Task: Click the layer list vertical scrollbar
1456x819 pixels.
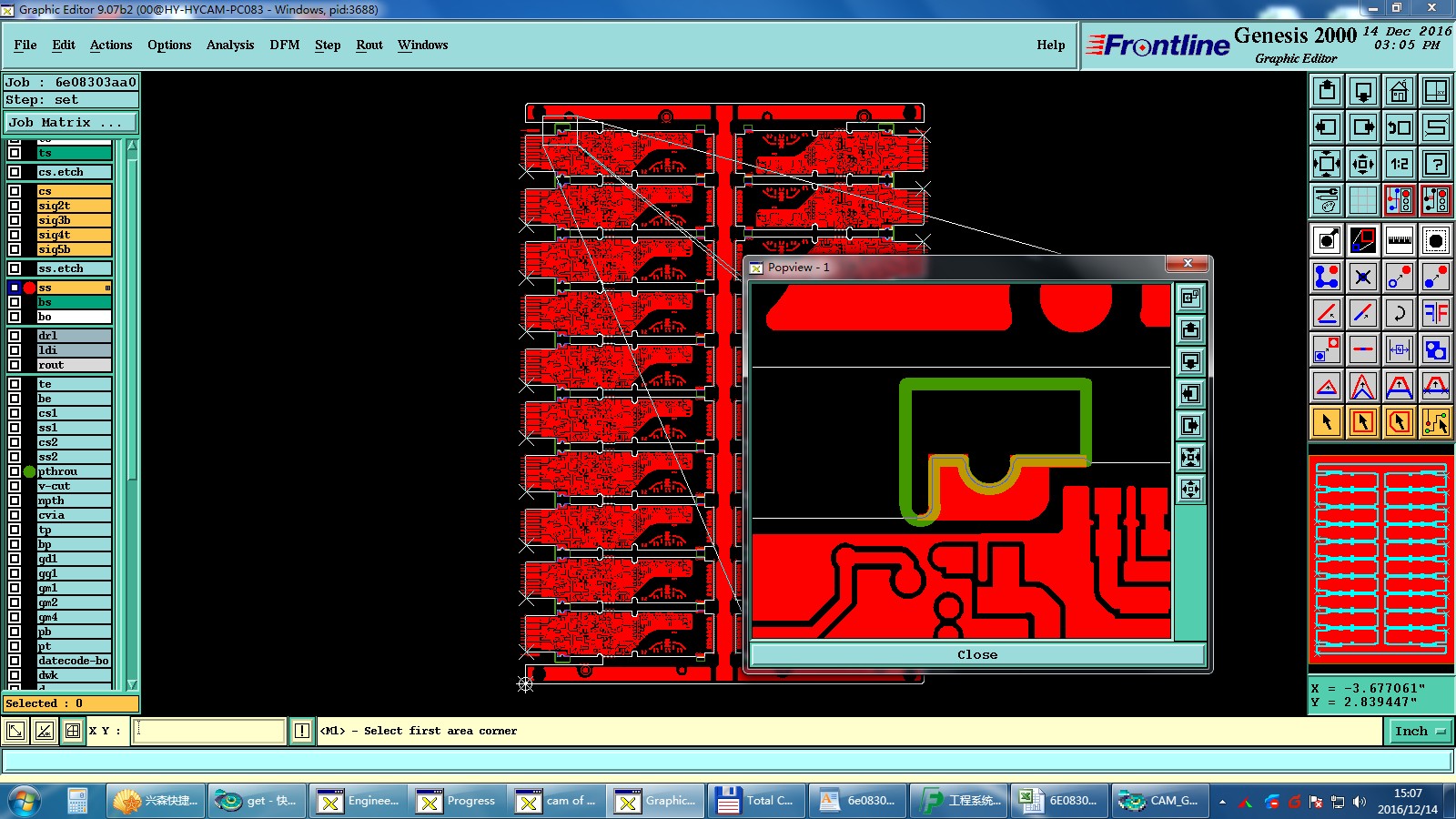Action: pyautogui.click(x=132, y=318)
